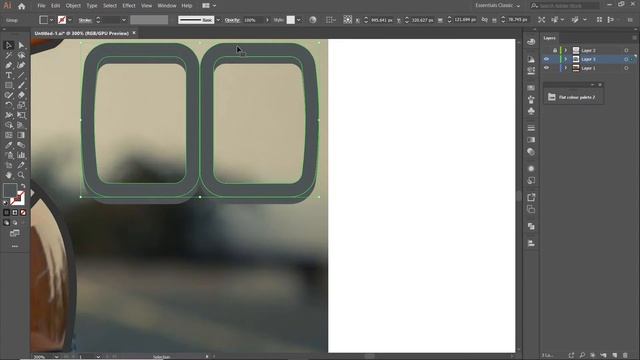Select the Artboard tool
This screenshot has width=640, height=360.
click(9, 165)
